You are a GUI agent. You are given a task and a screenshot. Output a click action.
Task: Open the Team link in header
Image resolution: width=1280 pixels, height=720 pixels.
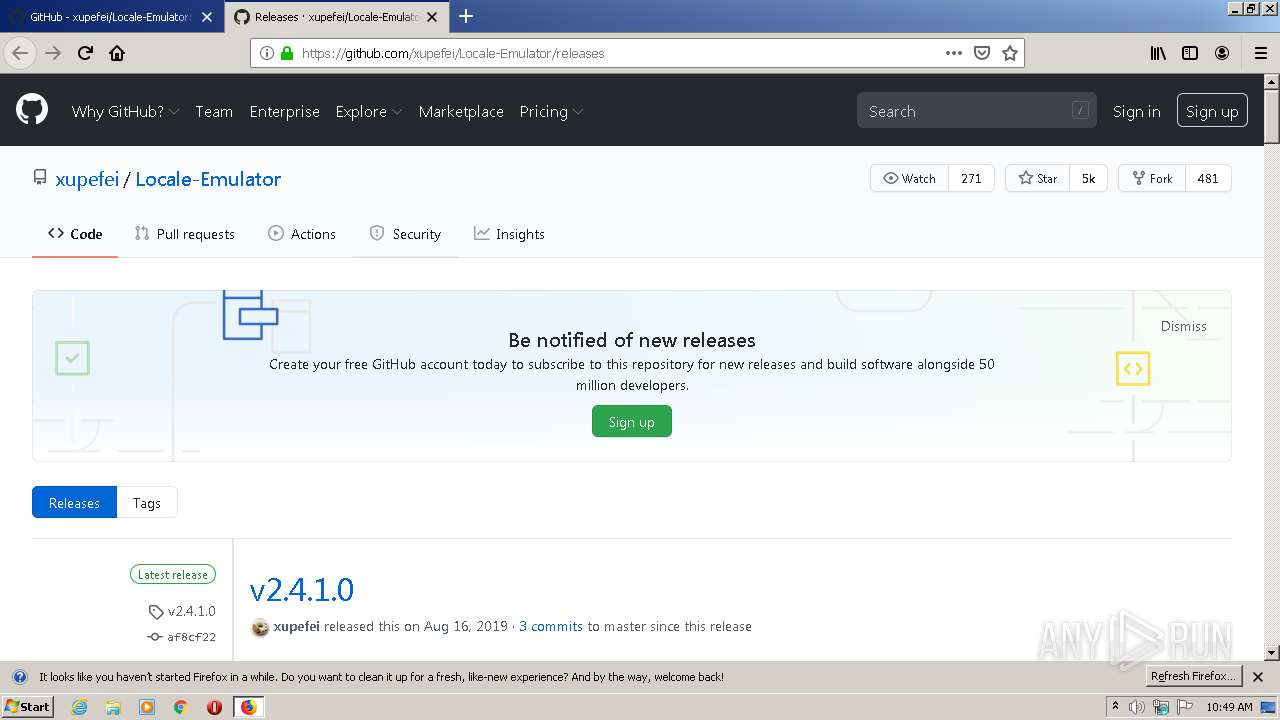point(214,111)
